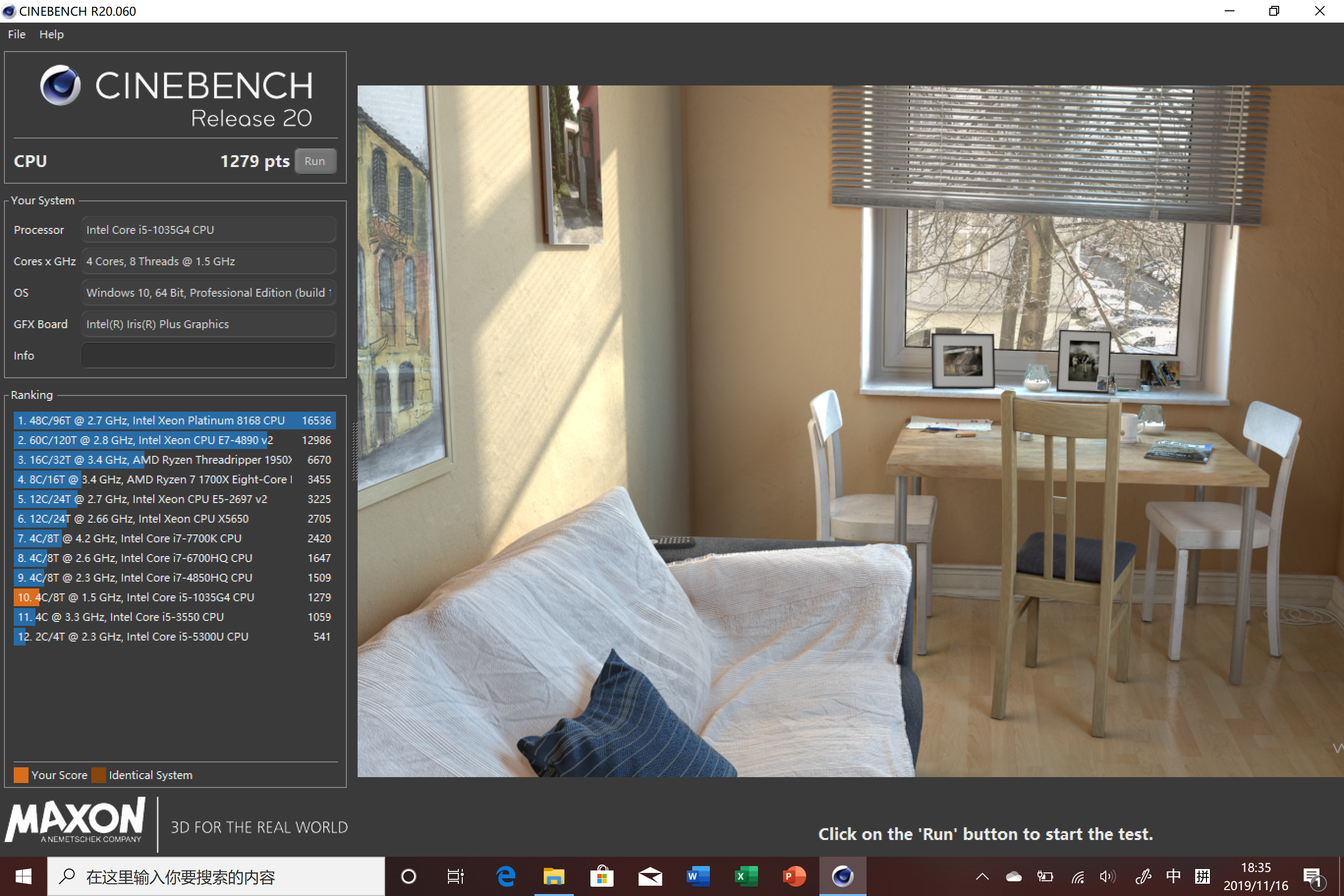Image resolution: width=1344 pixels, height=896 pixels.
Task: Select ranking row 5 Xeon E5-2697 v2
Action: pyautogui.click(x=174, y=499)
